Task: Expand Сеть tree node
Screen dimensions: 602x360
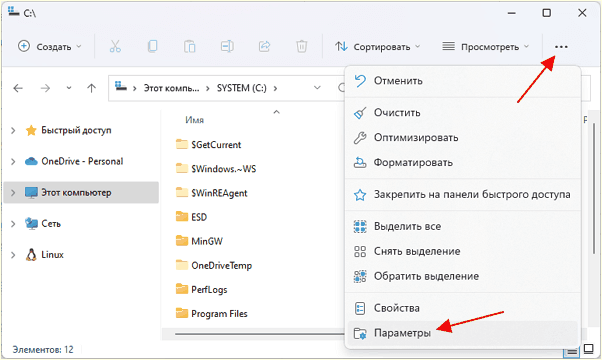Action: (x=13, y=224)
